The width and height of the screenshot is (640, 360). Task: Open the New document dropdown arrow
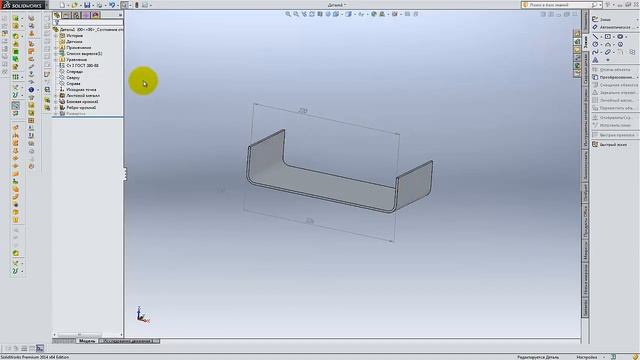(x=68, y=5)
